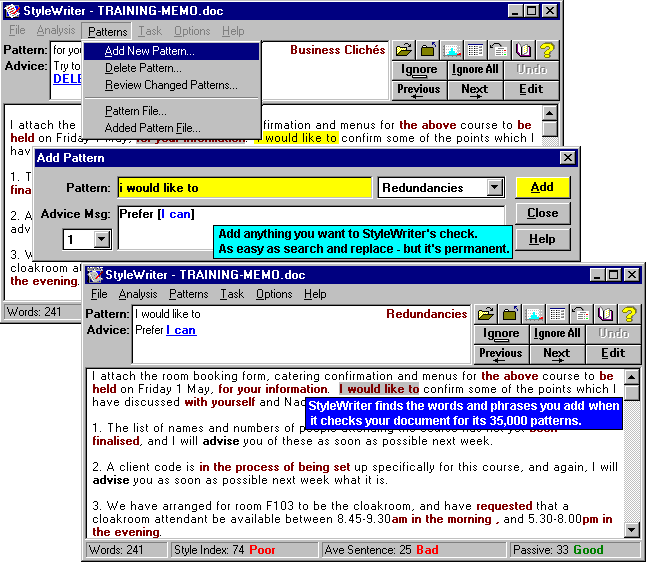Screen dimensions: 649x564
Task: Click closed-folder save icon in top StyleWriter window
Action: point(428,50)
